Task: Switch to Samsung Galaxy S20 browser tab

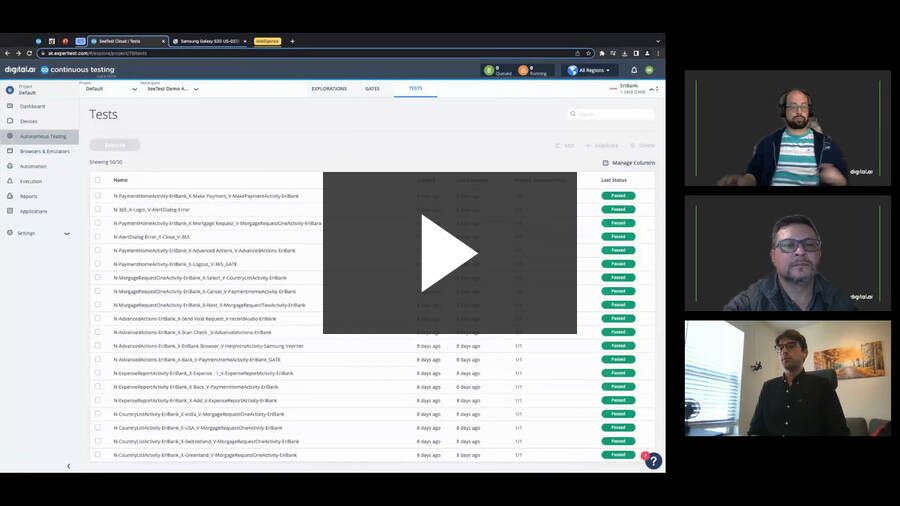Action: (x=210, y=41)
